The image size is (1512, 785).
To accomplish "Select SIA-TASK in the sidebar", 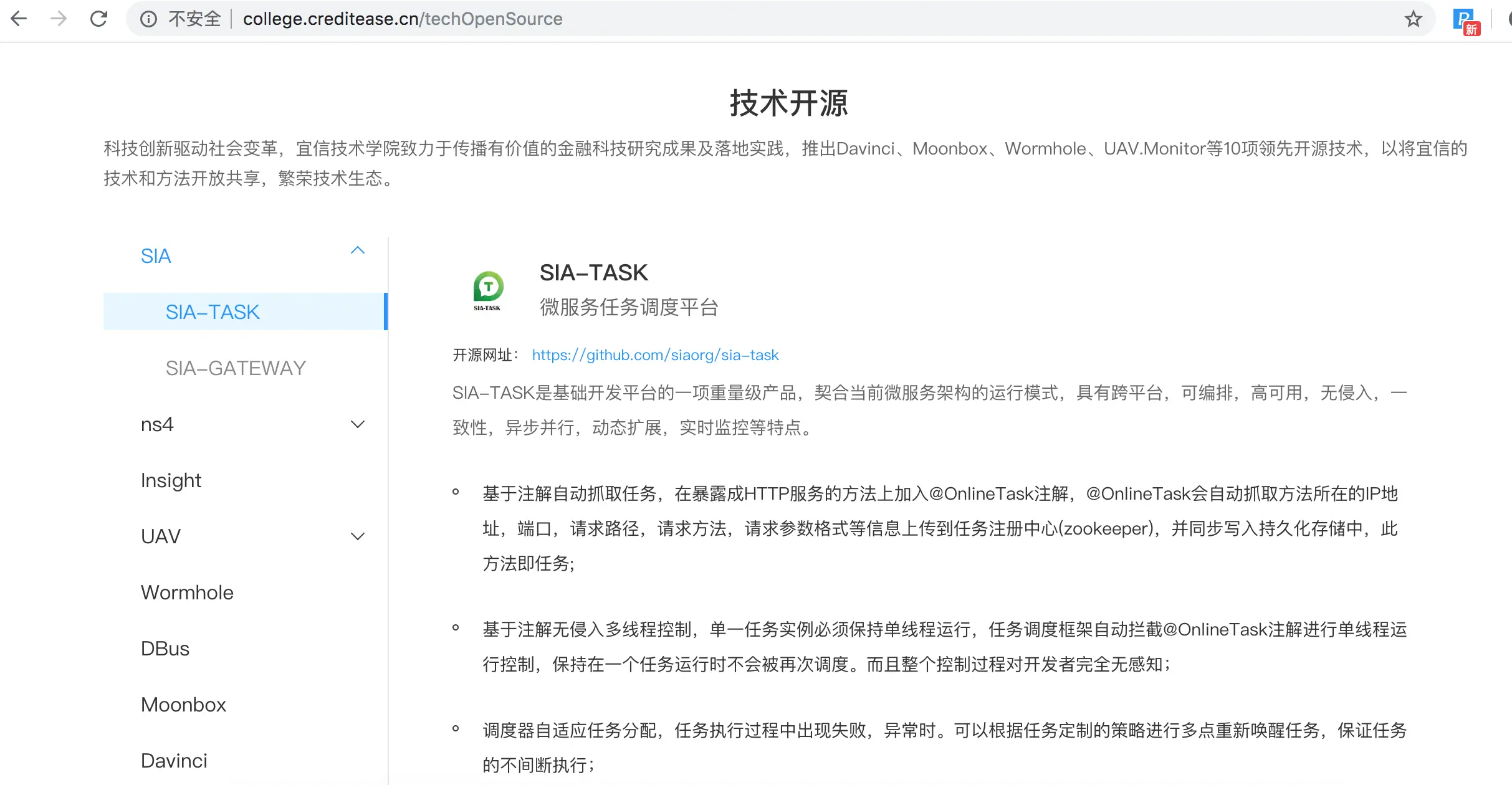I will tap(213, 312).
